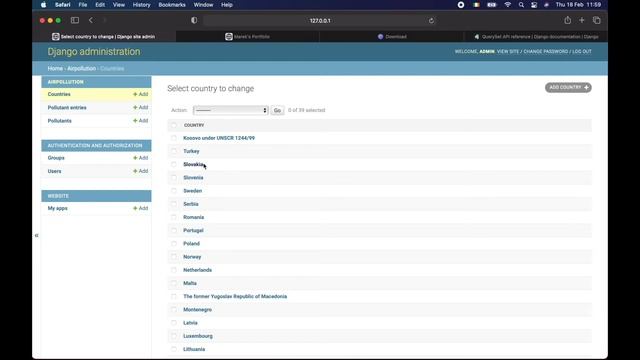Open the Montenegro country entry
640x360 pixels.
[x=198, y=310]
